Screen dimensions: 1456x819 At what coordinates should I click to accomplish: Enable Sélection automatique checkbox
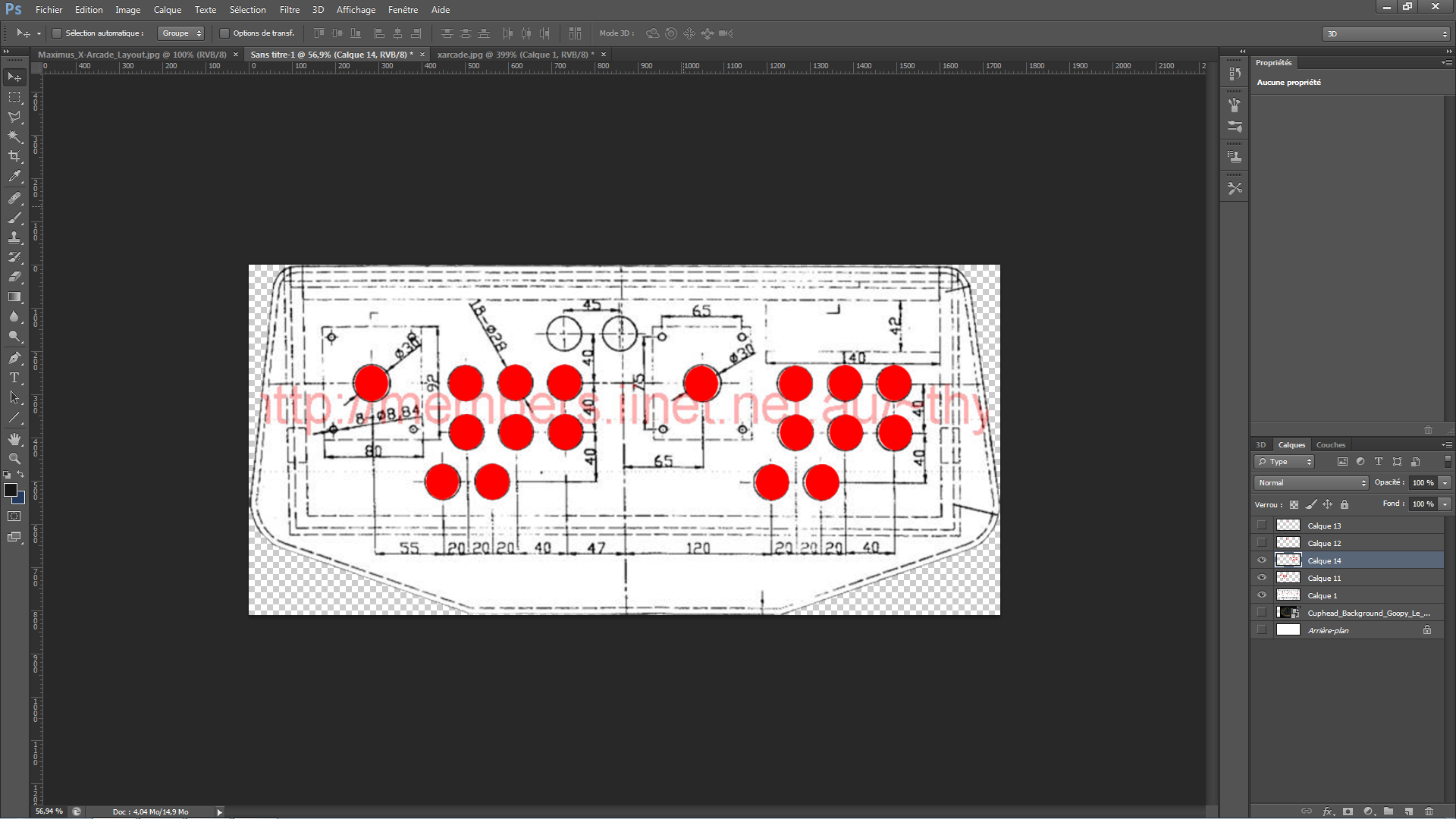57,33
